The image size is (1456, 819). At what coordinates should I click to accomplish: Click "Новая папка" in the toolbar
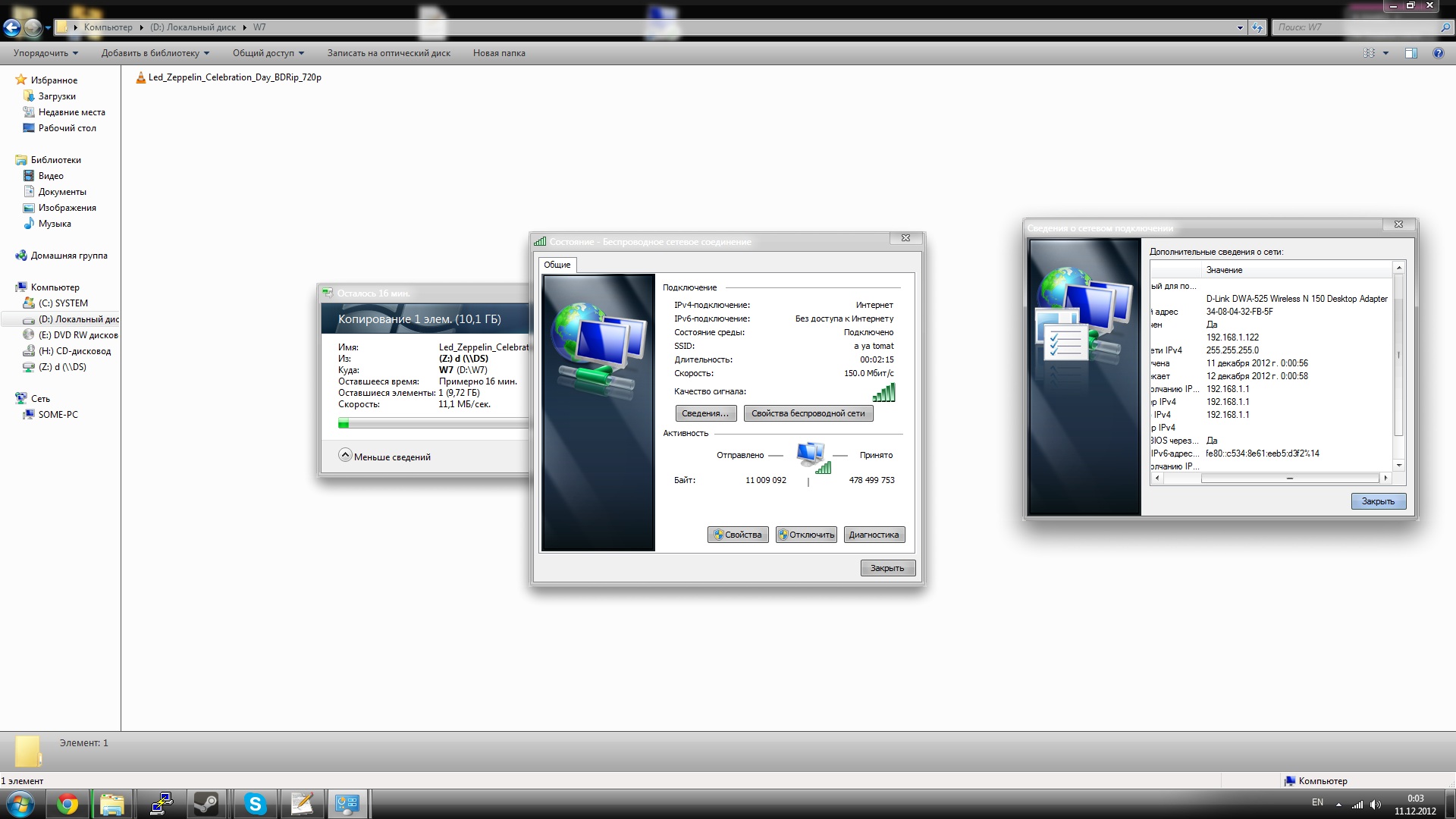[499, 53]
